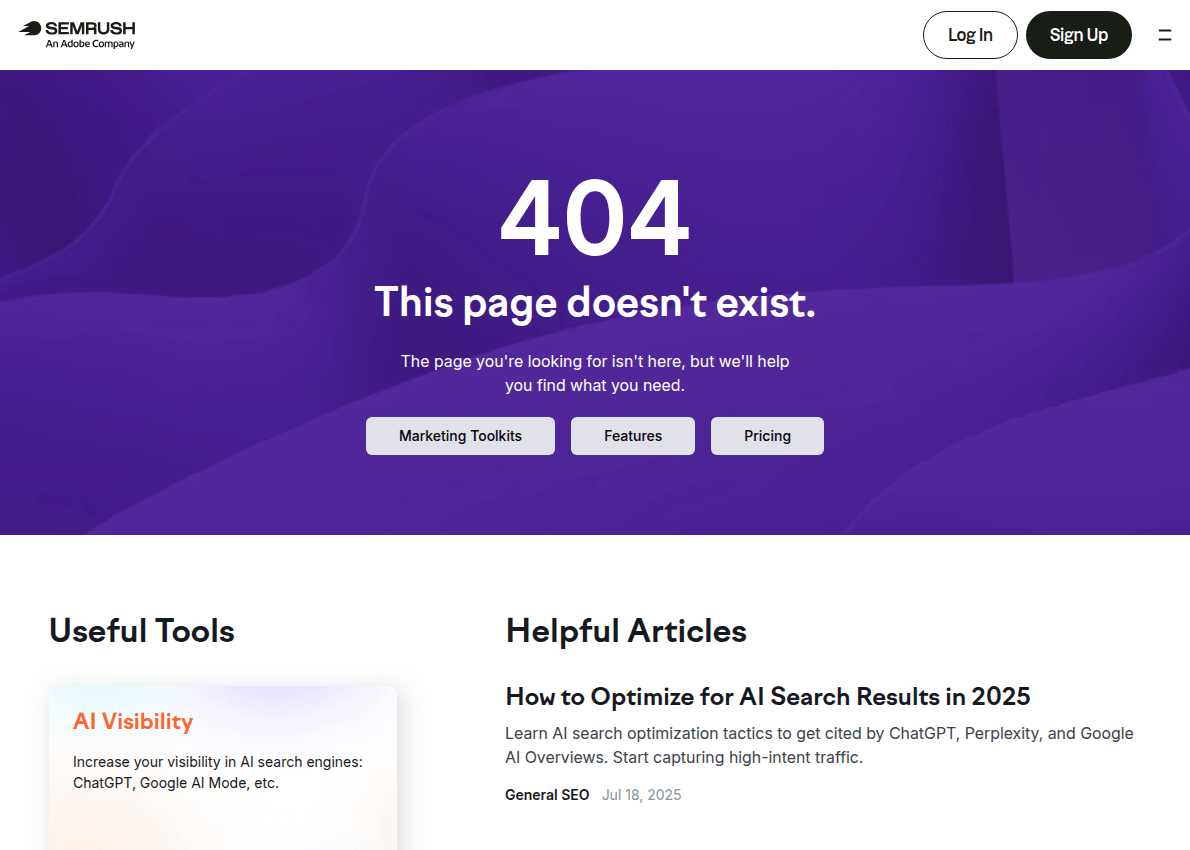Image resolution: width=1190 pixels, height=850 pixels.
Task: Go to the Features page
Action: click(x=633, y=436)
